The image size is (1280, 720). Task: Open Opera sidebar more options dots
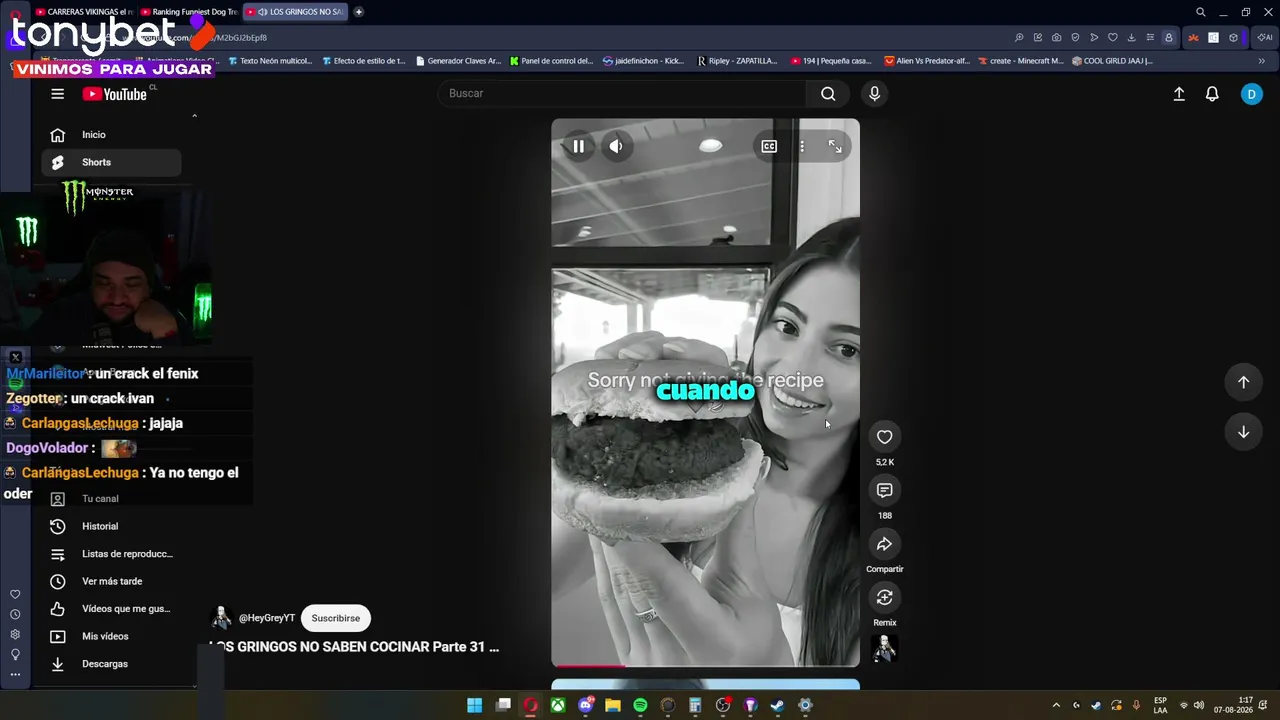pyautogui.click(x=15, y=675)
